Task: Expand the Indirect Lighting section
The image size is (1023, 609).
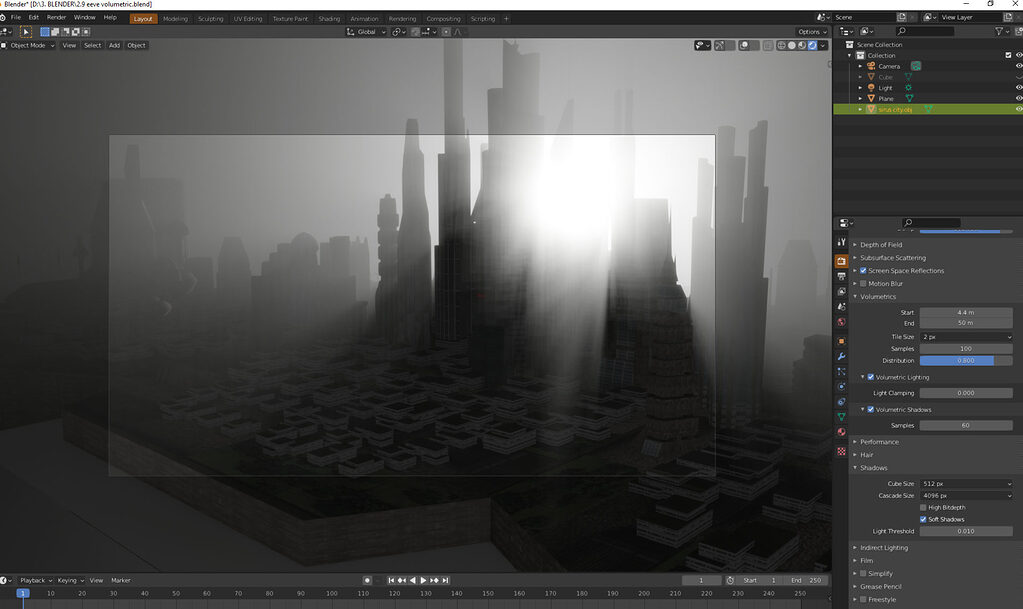Action: 885,547
